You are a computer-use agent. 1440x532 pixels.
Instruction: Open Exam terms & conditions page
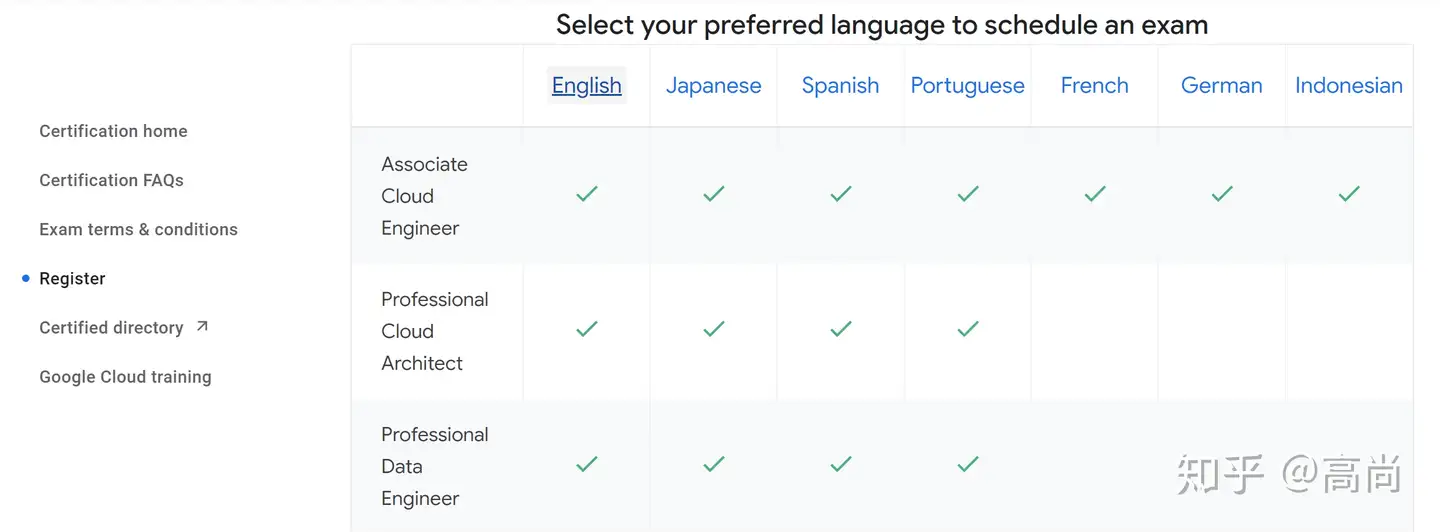138,229
